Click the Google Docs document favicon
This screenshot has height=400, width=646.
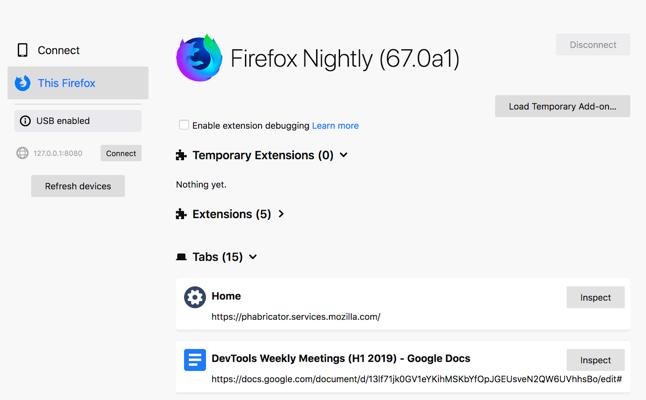194,359
